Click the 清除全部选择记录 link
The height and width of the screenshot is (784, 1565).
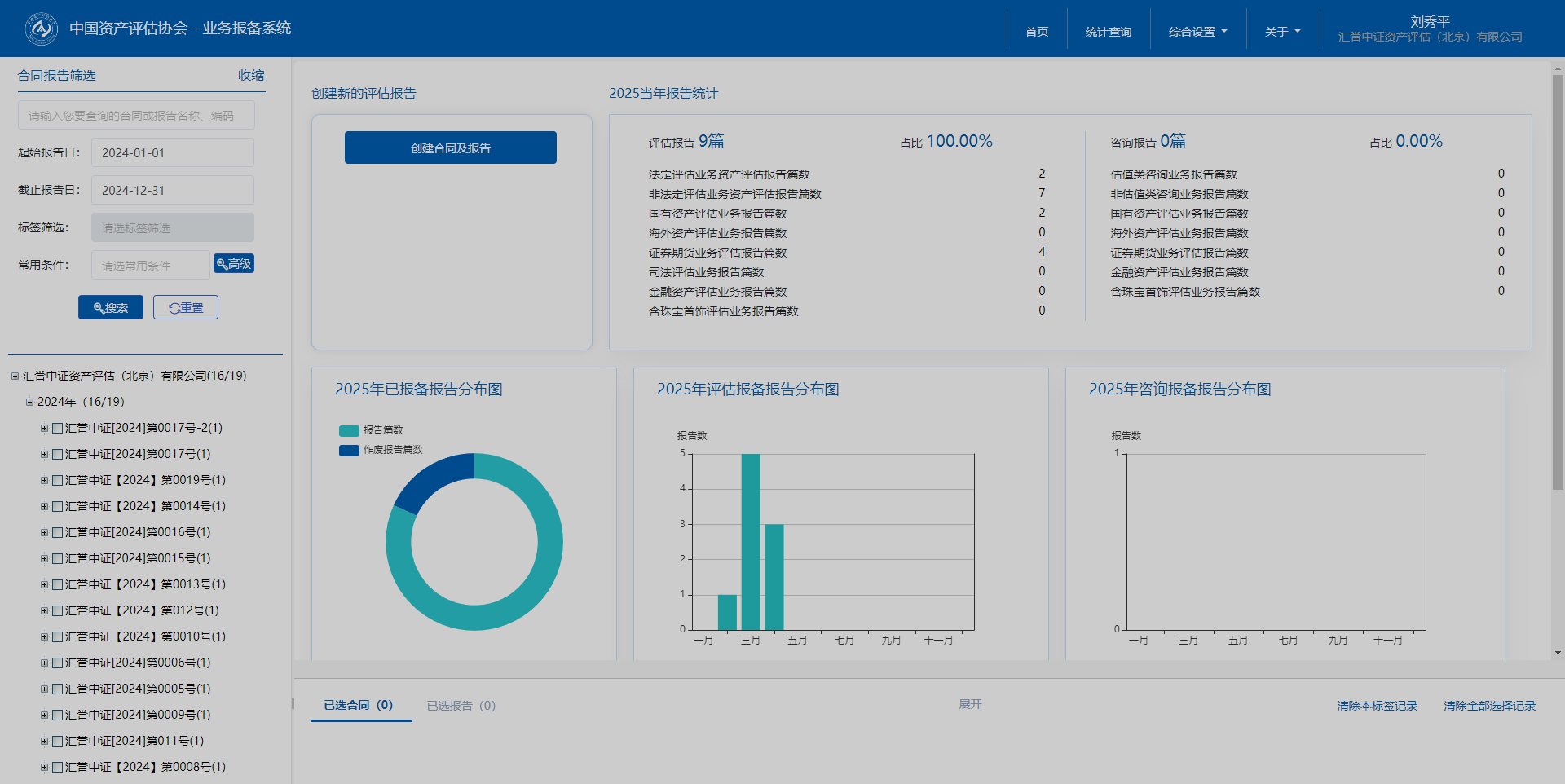click(x=1489, y=706)
